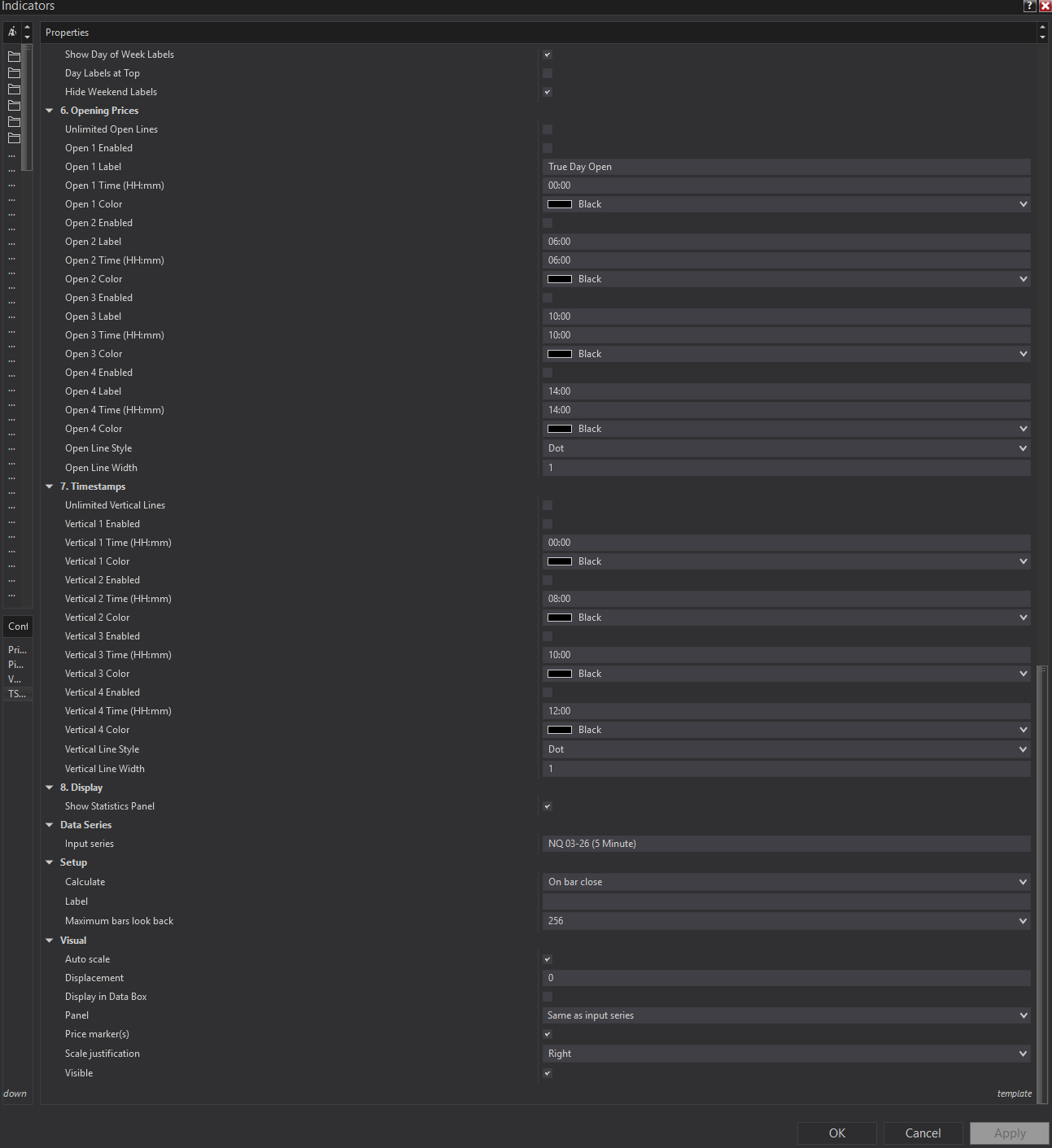Toggle the Auto scale checkbox
Screen dimensions: 1052x1148
click(548, 959)
